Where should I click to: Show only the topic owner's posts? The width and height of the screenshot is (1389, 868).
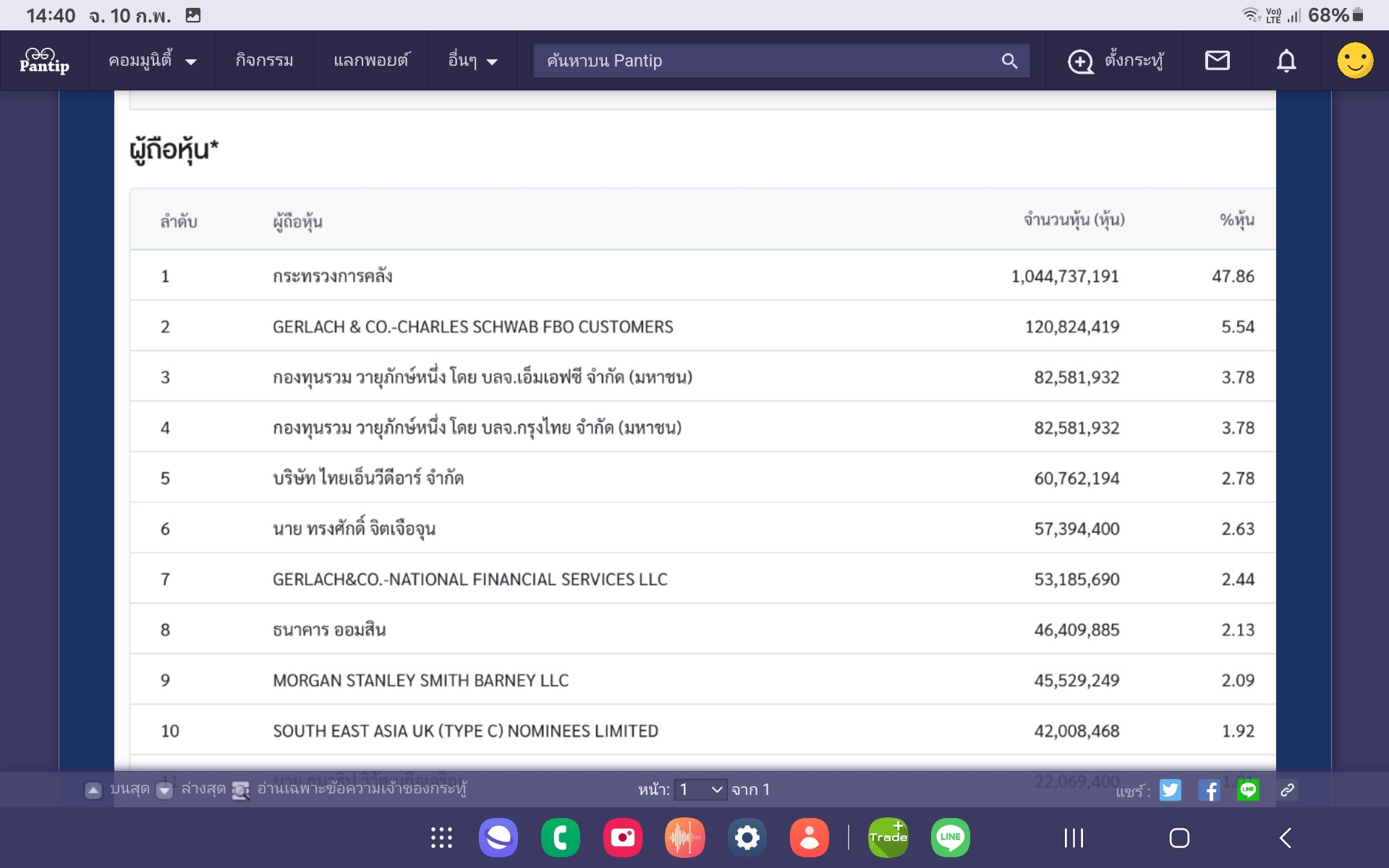click(349, 789)
